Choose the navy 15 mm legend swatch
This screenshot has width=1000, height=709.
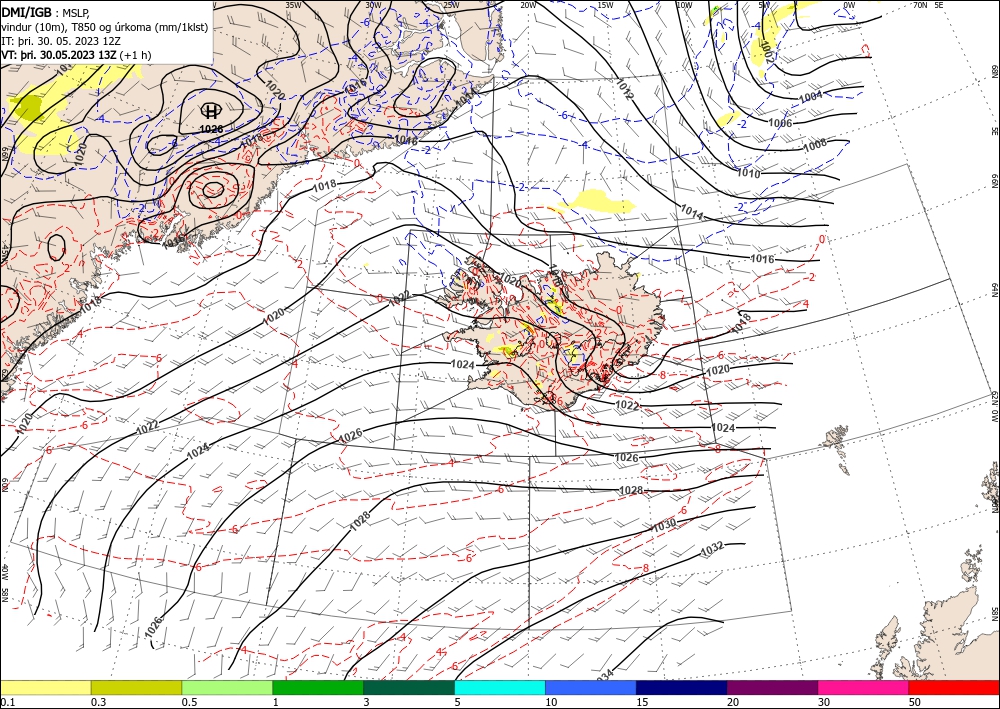pos(682,687)
